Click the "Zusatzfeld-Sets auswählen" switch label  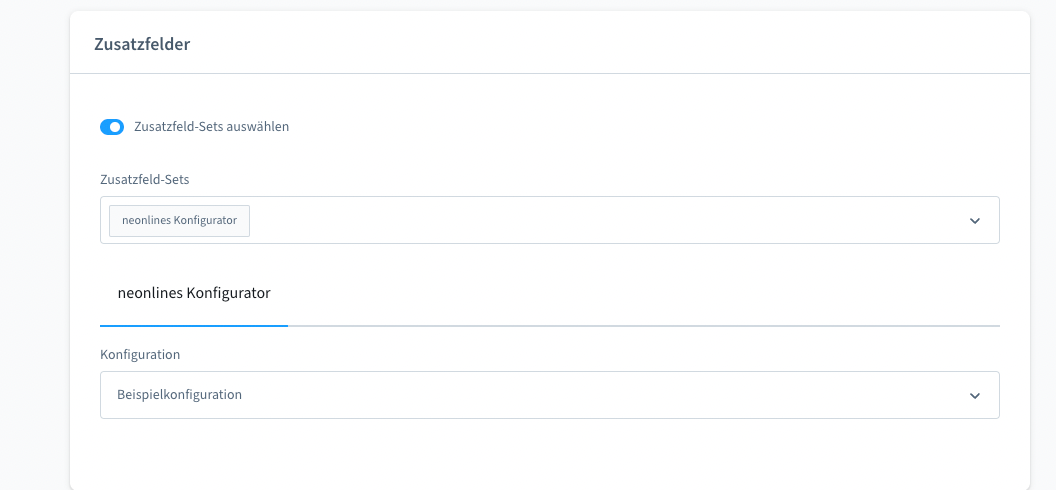(x=211, y=127)
